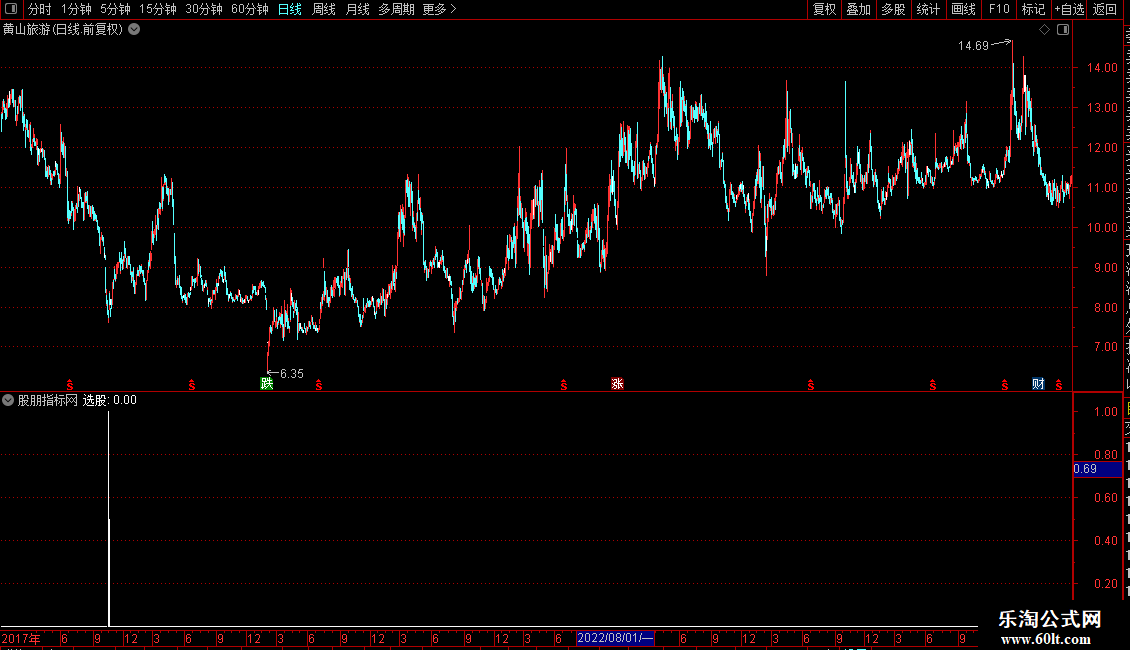Select the 1分钟 period tab

tap(76, 9)
